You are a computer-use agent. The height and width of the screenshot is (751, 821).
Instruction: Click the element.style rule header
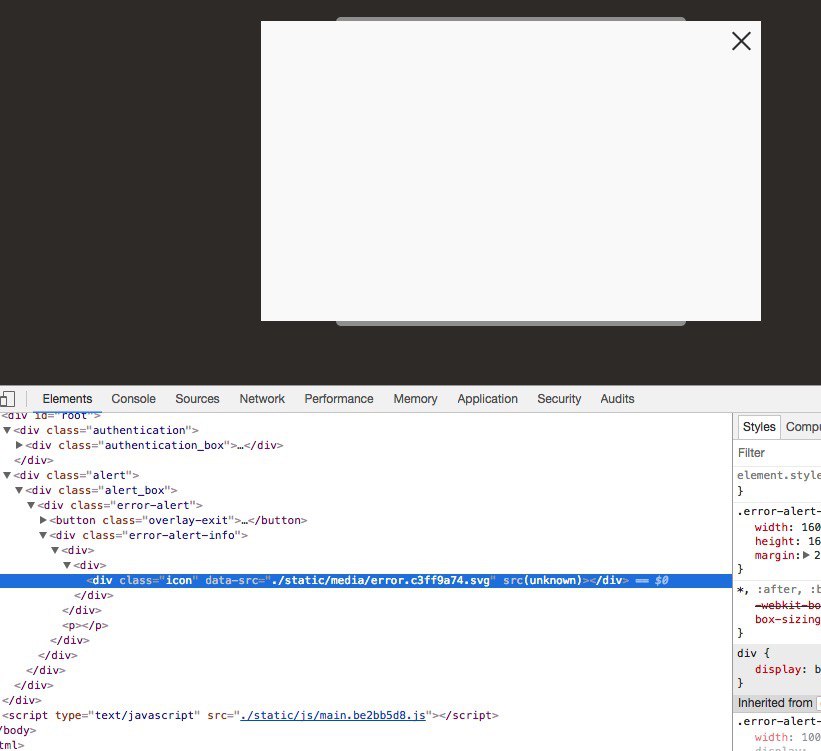tap(779, 475)
